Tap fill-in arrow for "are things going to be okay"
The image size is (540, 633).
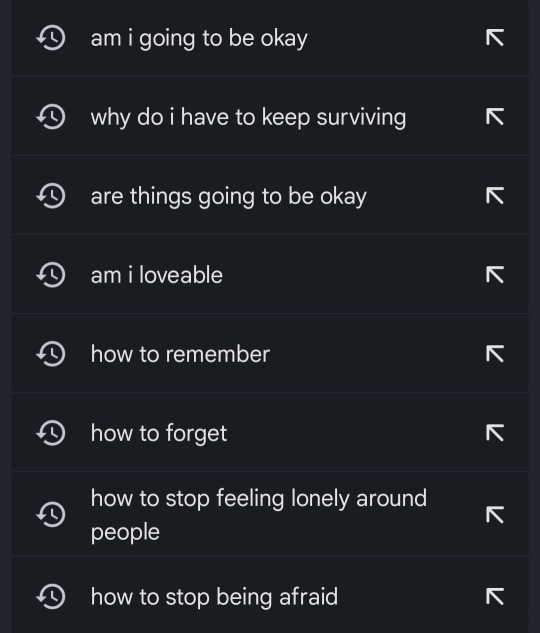point(495,196)
